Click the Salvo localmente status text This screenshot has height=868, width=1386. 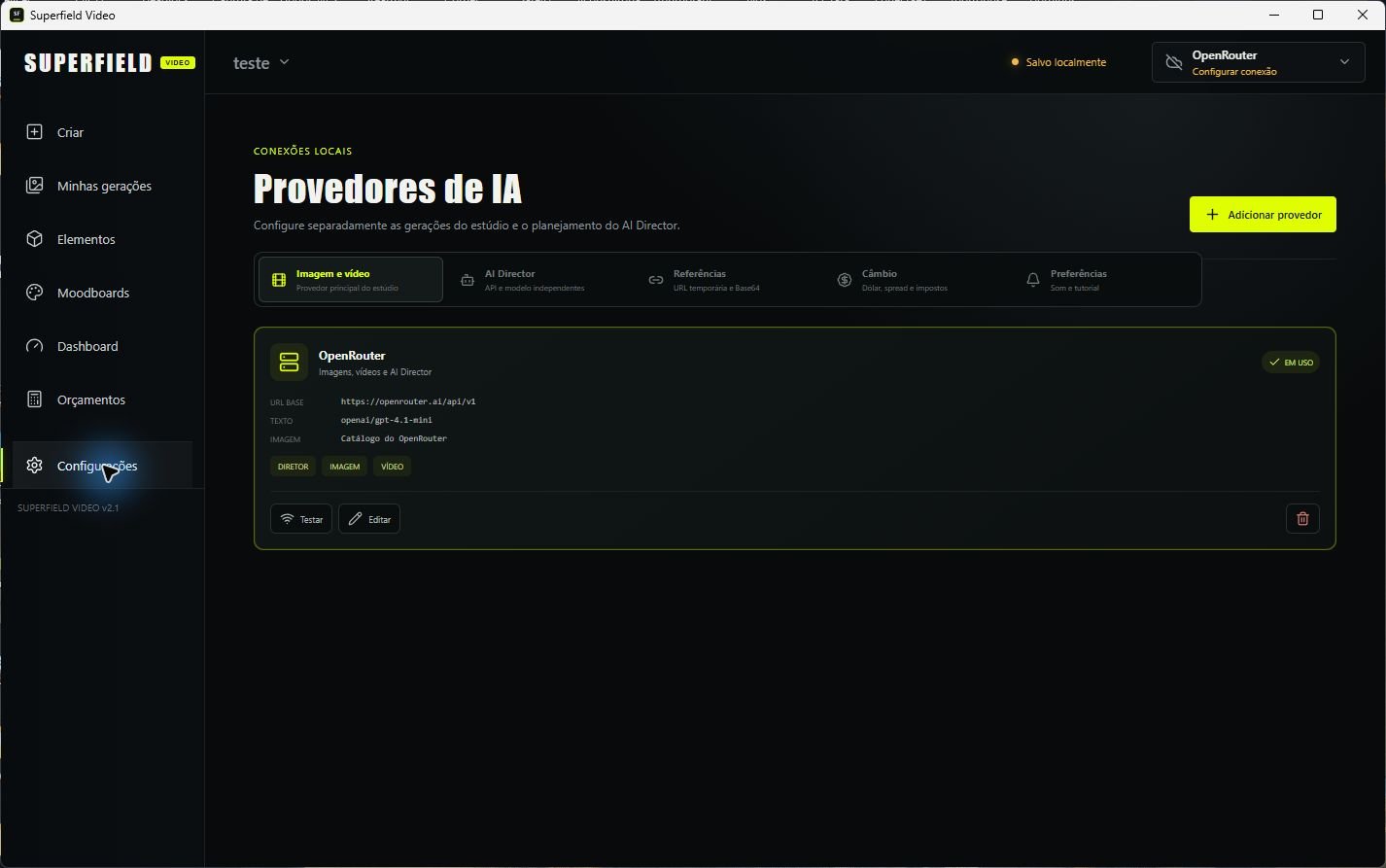pos(1066,62)
